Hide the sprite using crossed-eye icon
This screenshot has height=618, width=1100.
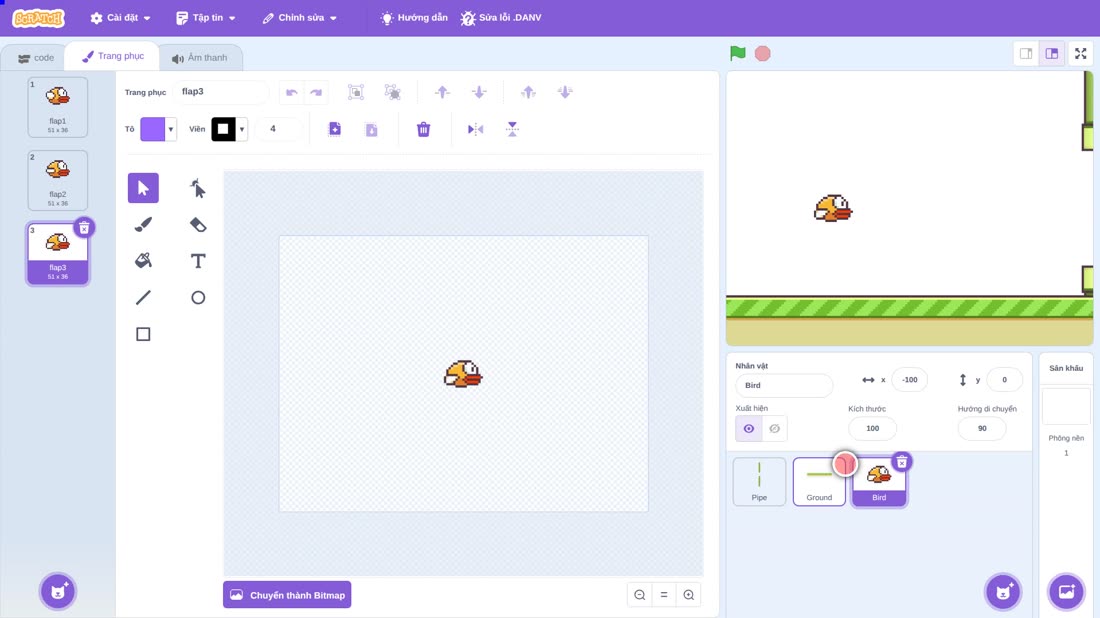click(774, 429)
